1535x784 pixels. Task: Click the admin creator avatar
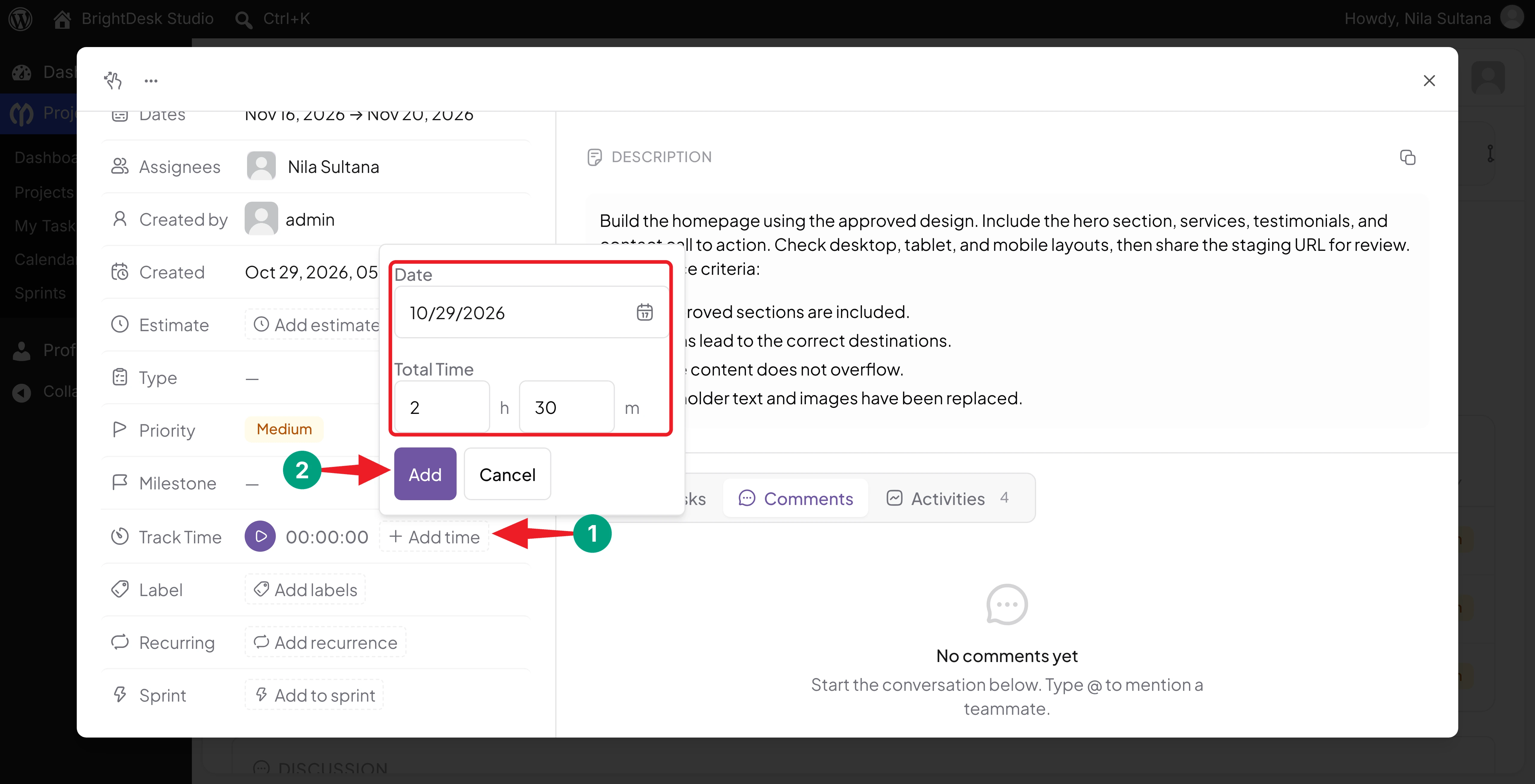tap(261, 219)
